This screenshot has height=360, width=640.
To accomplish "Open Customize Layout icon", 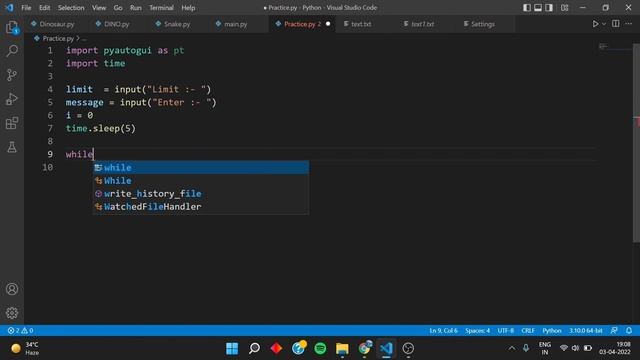I will click(x=564, y=8).
